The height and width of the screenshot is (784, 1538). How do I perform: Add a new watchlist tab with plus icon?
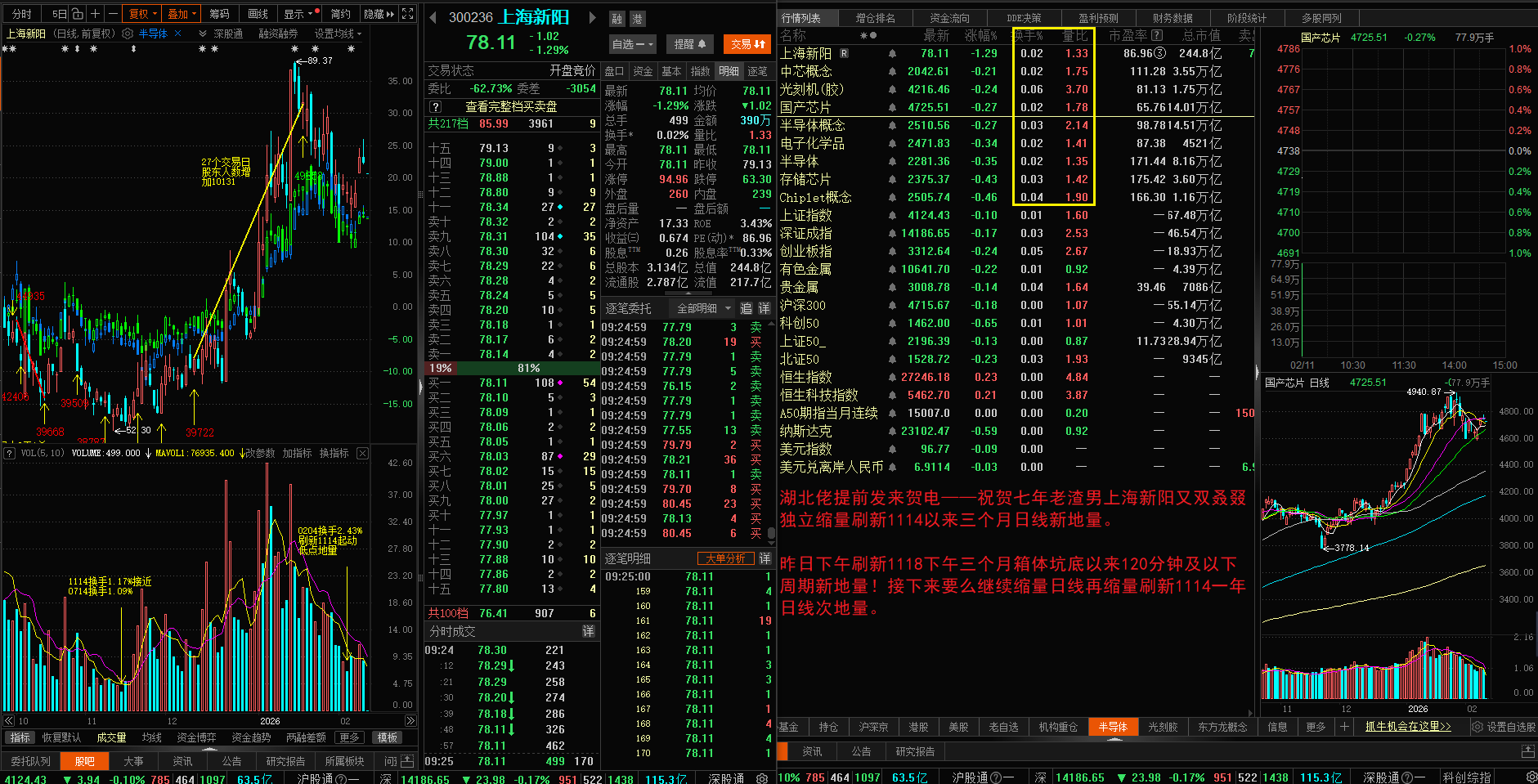(x=1344, y=727)
